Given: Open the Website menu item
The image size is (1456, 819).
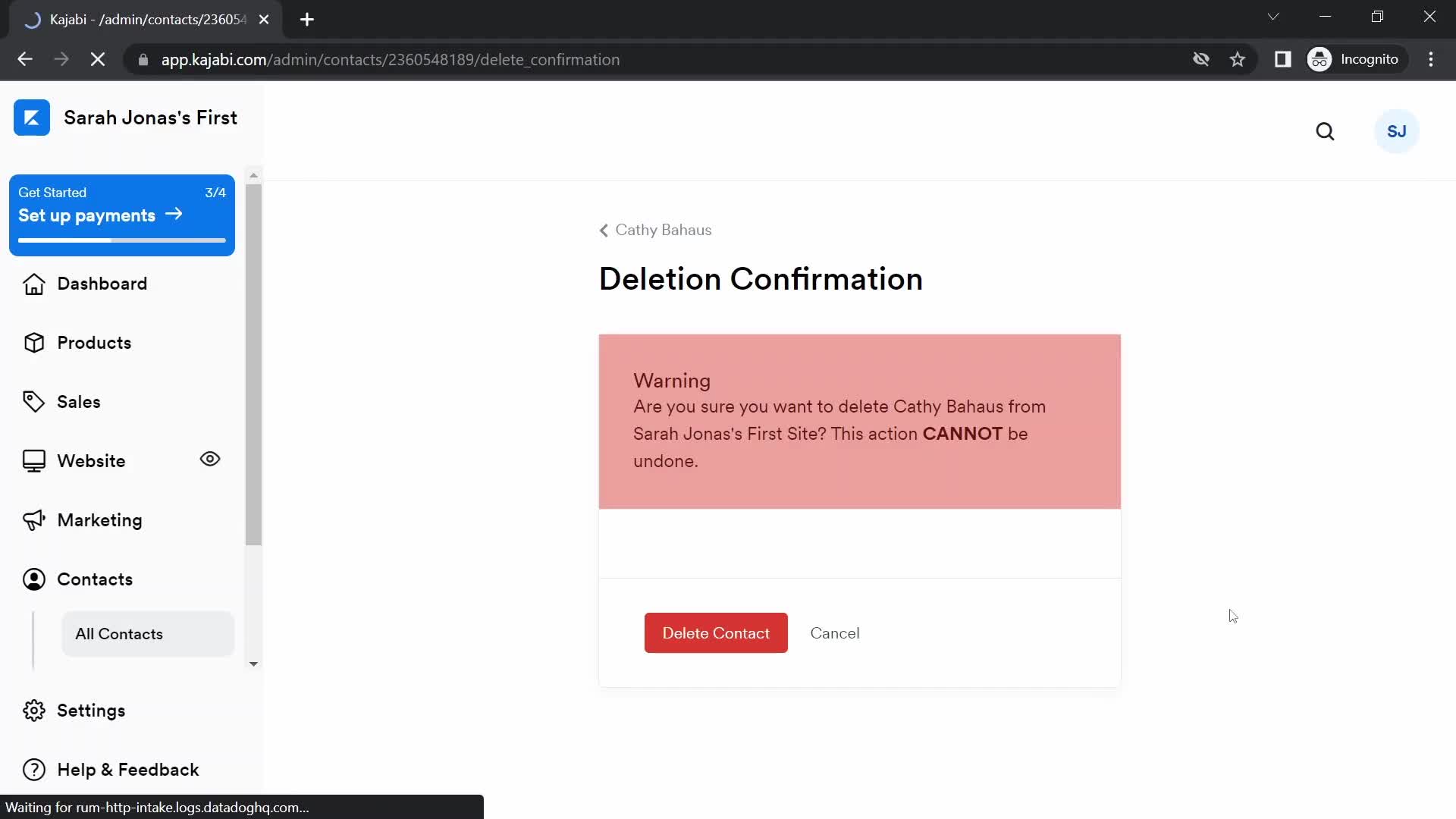Looking at the screenshot, I should click(91, 461).
